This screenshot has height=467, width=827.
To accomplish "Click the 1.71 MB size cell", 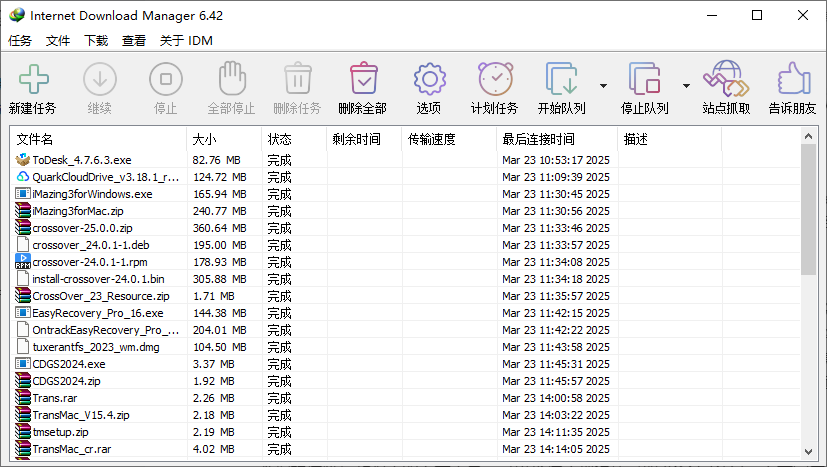I will [x=214, y=296].
